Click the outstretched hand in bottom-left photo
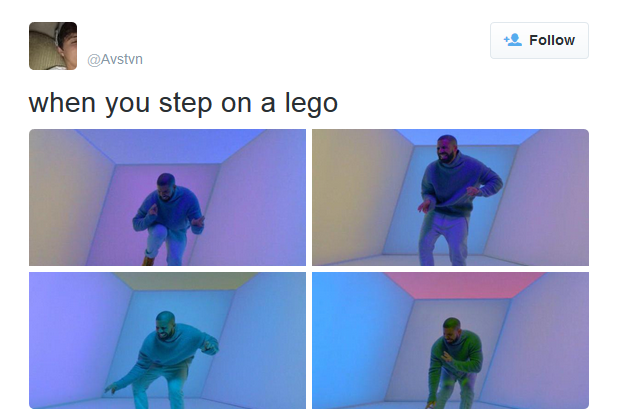The height and width of the screenshot is (419, 618). [x=111, y=388]
